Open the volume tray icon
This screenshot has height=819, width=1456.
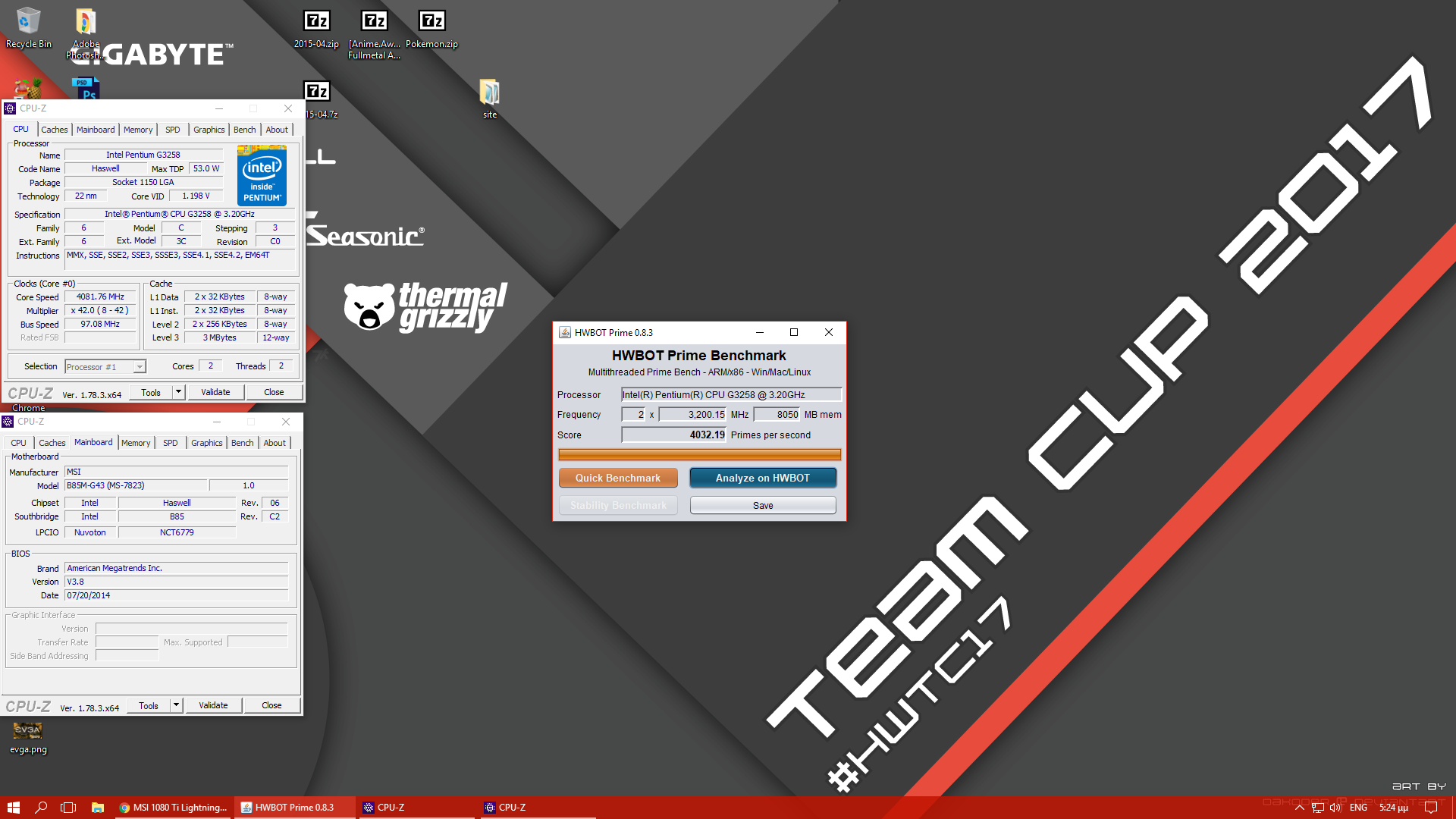point(1335,808)
